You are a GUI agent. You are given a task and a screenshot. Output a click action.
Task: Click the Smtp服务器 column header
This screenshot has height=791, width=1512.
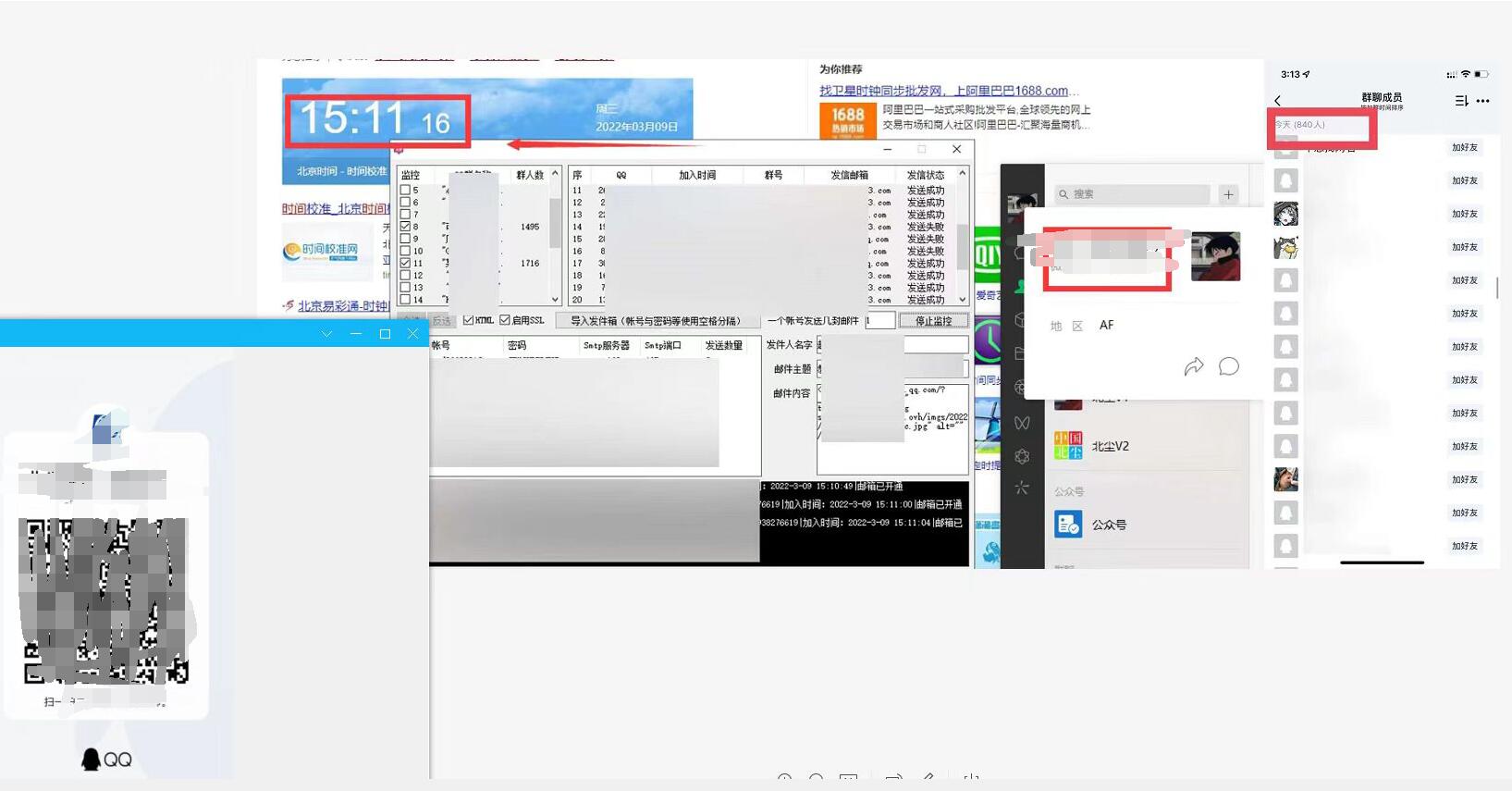coord(606,345)
